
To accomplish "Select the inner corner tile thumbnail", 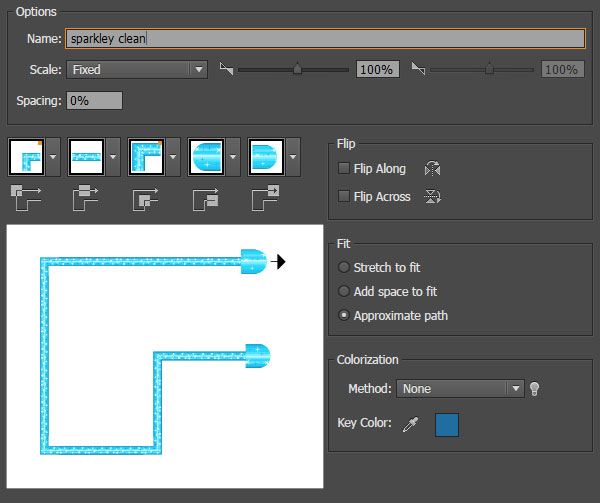I will [x=145, y=157].
